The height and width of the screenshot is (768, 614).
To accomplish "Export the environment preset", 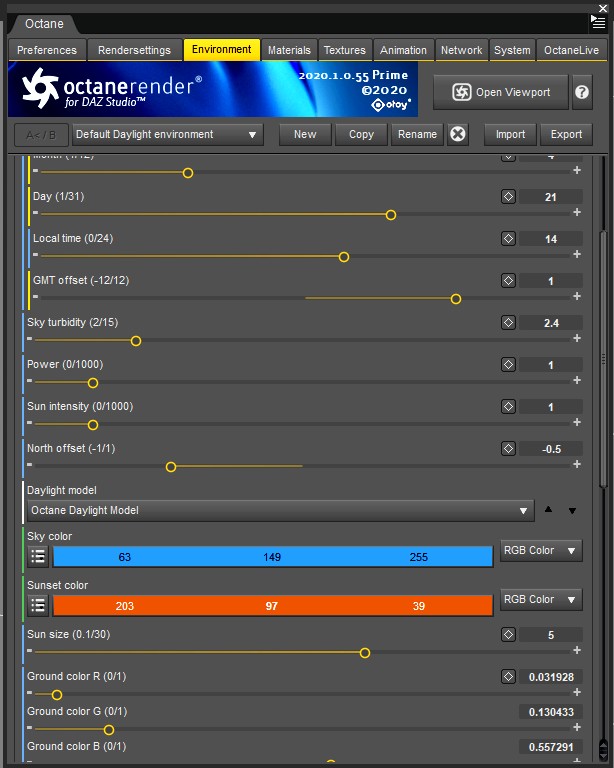I will click(567, 135).
